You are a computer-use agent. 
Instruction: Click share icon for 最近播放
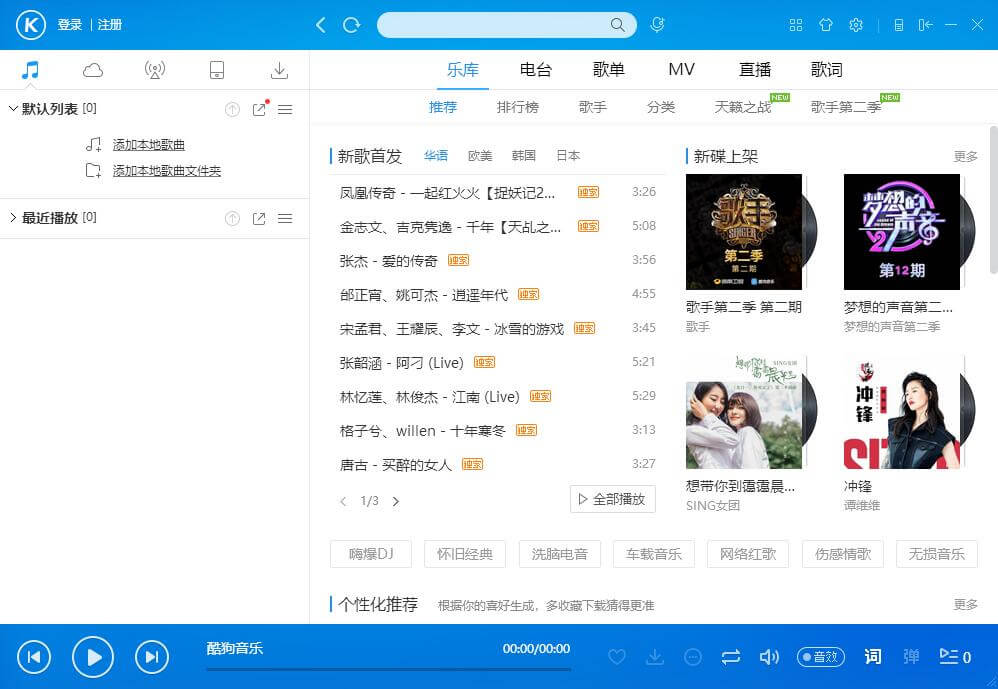click(259, 219)
